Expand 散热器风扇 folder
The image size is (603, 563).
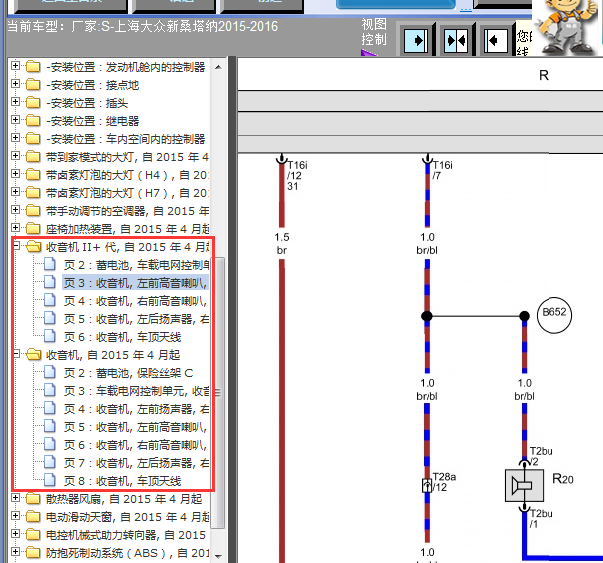pos(15,498)
